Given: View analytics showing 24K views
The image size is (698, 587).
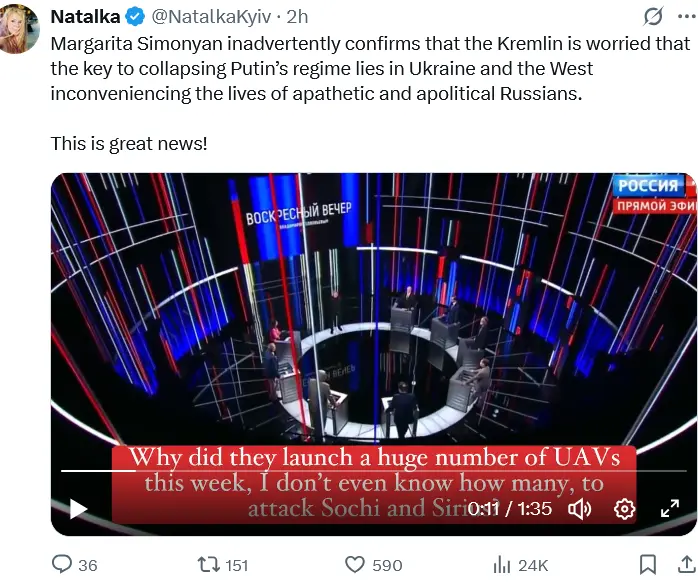Looking at the screenshot, I should [x=502, y=565].
